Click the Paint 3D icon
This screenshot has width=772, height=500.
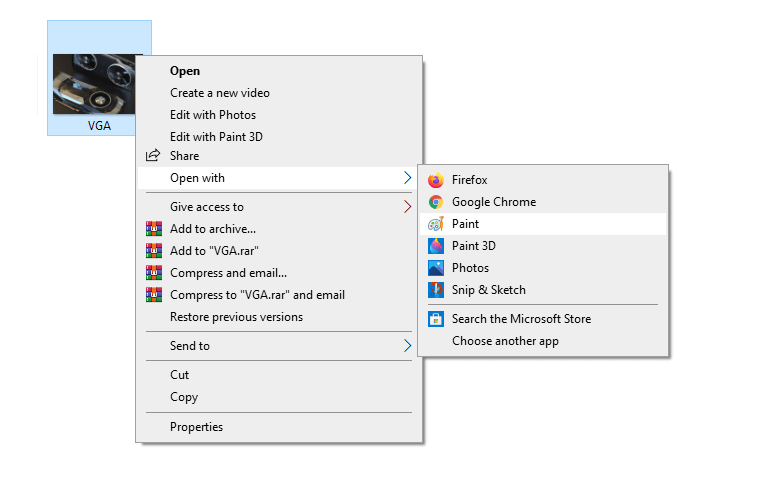[436, 246]
